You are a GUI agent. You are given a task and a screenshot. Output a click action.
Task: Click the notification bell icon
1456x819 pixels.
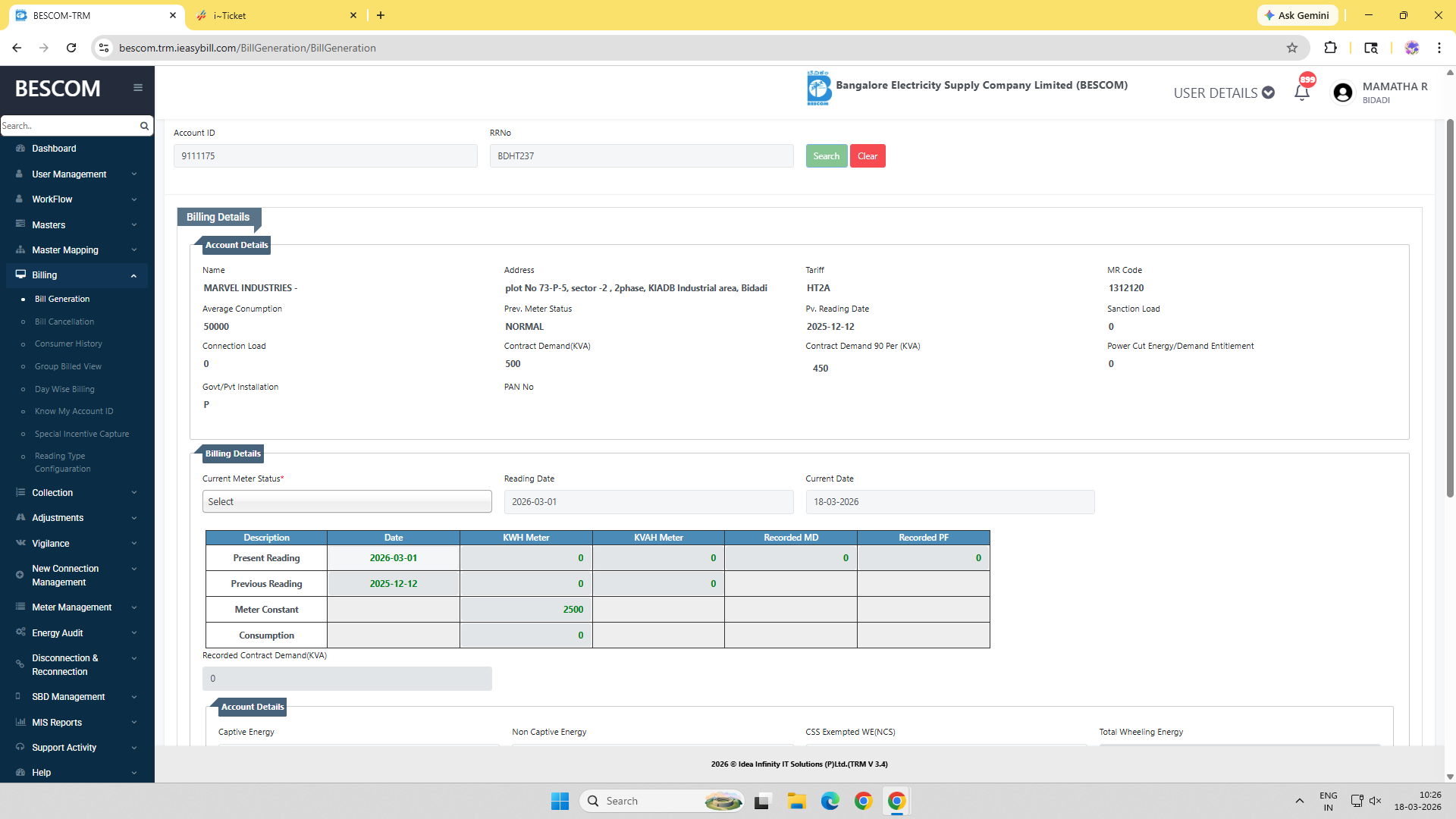point(1301,93)
